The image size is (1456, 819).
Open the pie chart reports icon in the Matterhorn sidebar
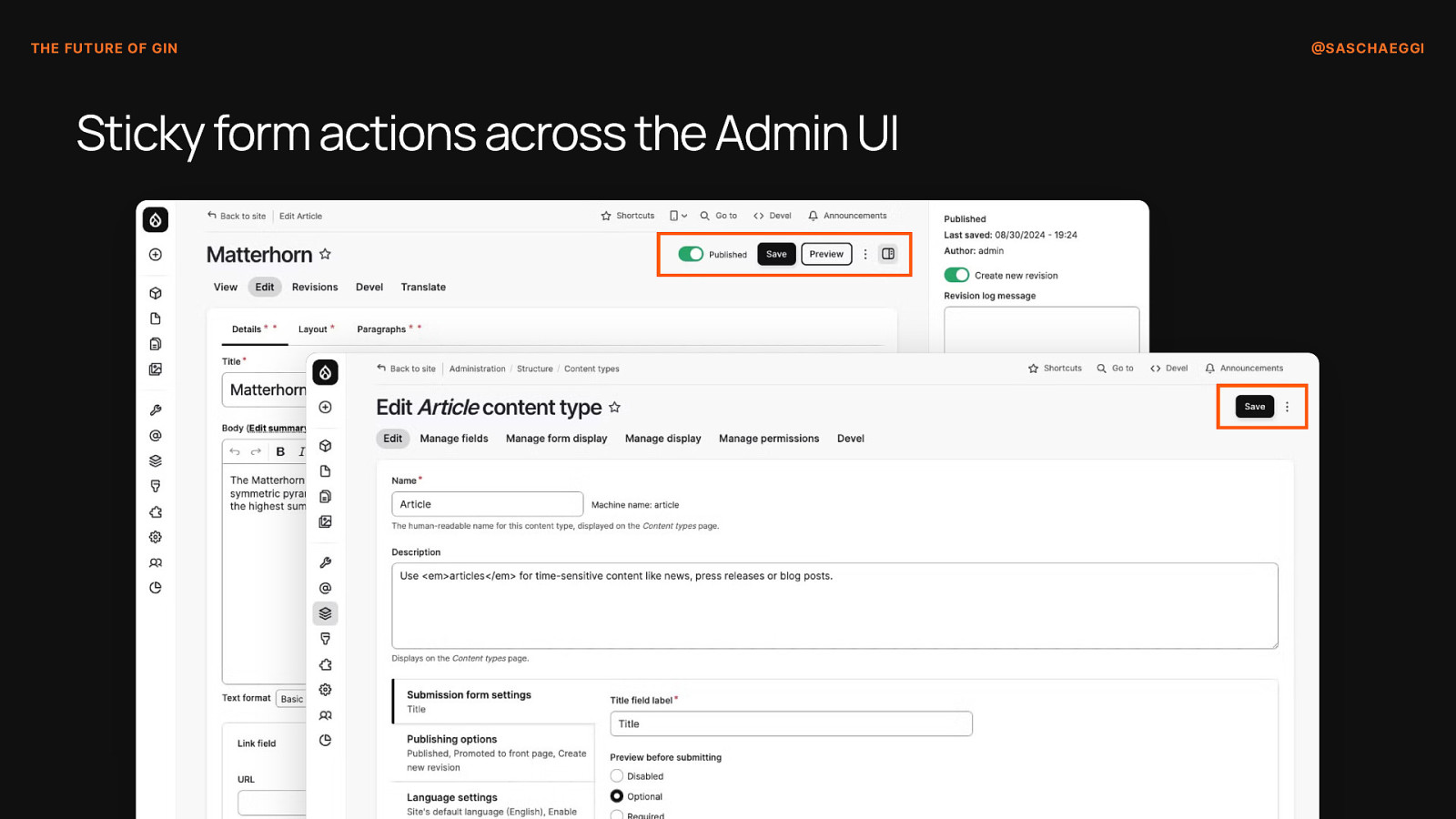156,588
